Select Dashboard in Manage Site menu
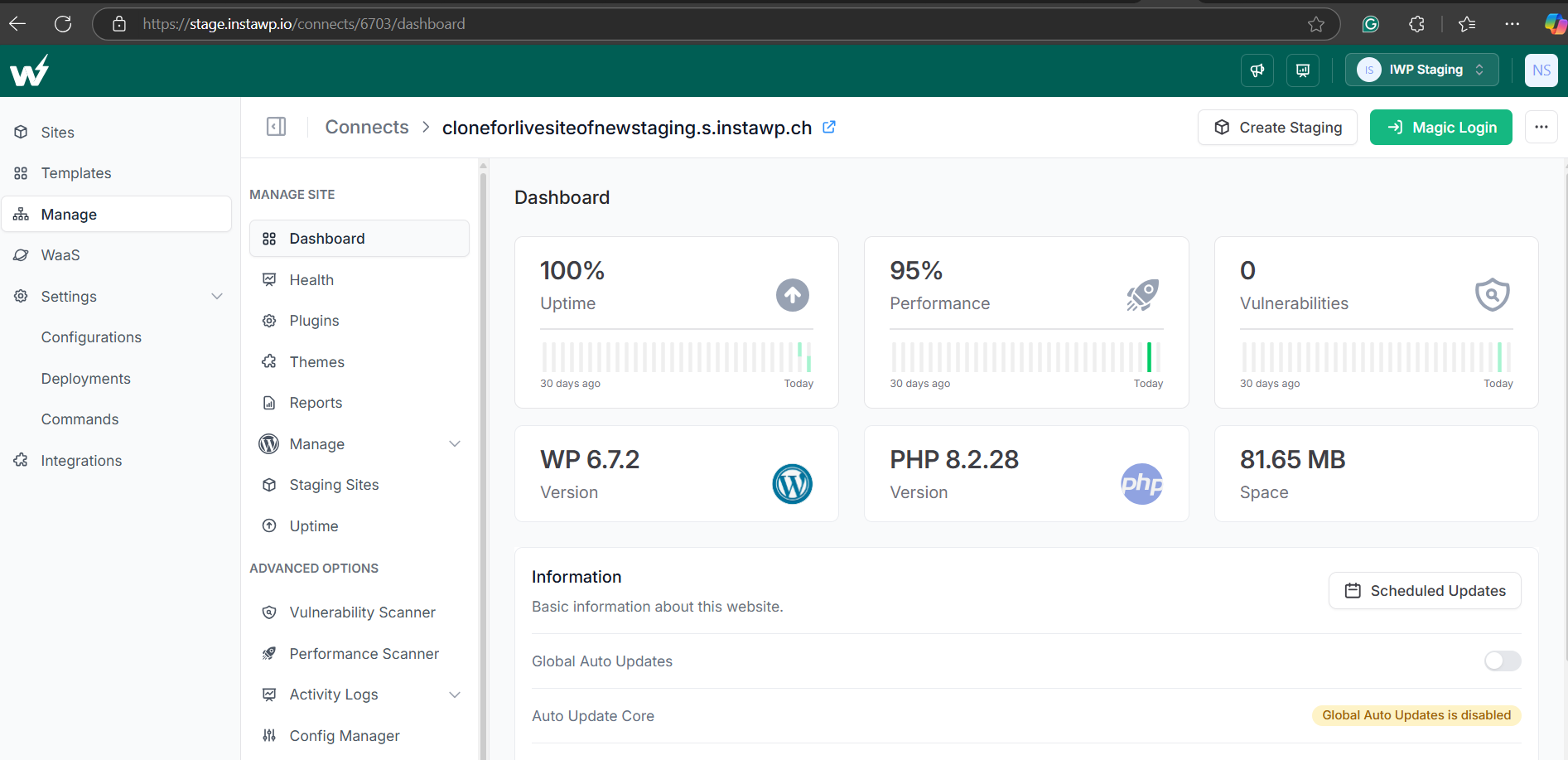 359,239
